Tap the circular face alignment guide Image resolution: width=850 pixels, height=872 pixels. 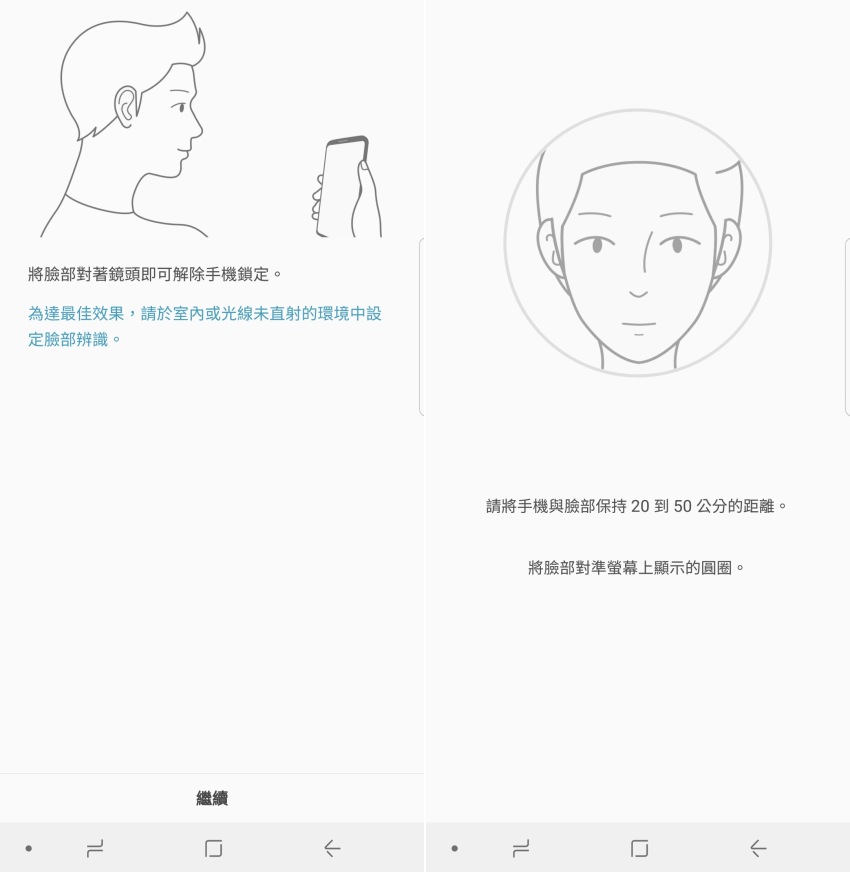coord(638,242)
